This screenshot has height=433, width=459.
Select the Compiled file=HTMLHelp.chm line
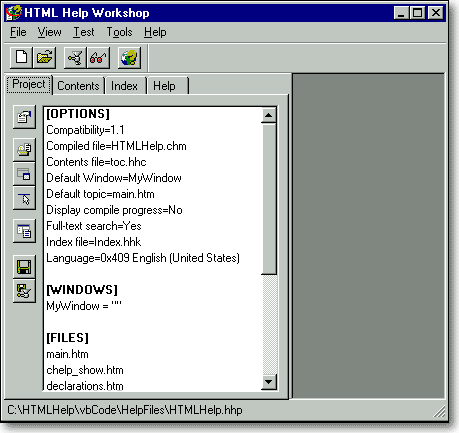click(x=116, y=146)
